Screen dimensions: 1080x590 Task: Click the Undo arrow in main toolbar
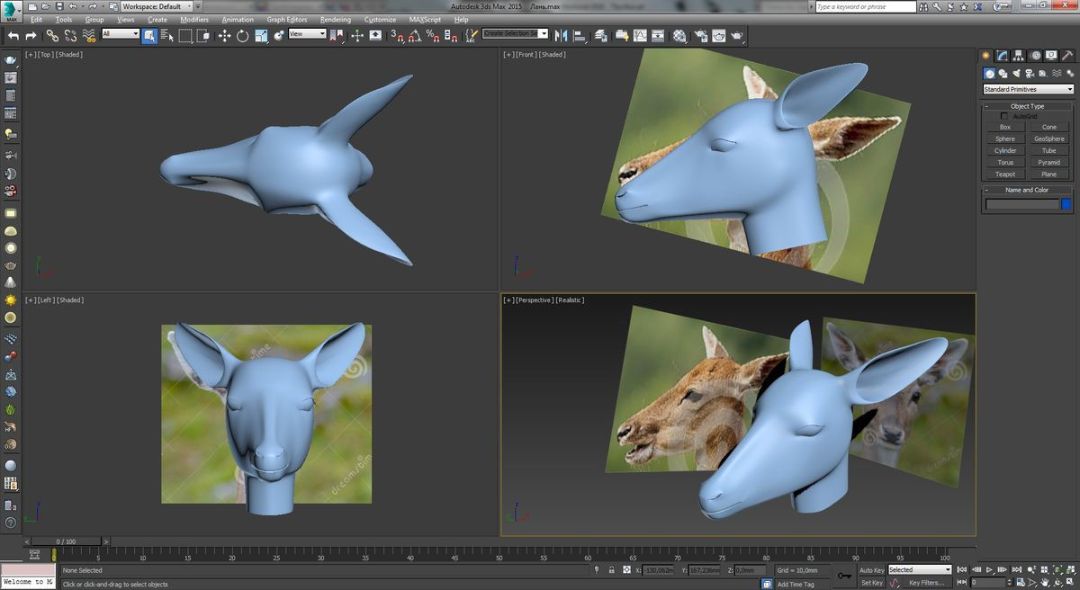click(13, 35)
